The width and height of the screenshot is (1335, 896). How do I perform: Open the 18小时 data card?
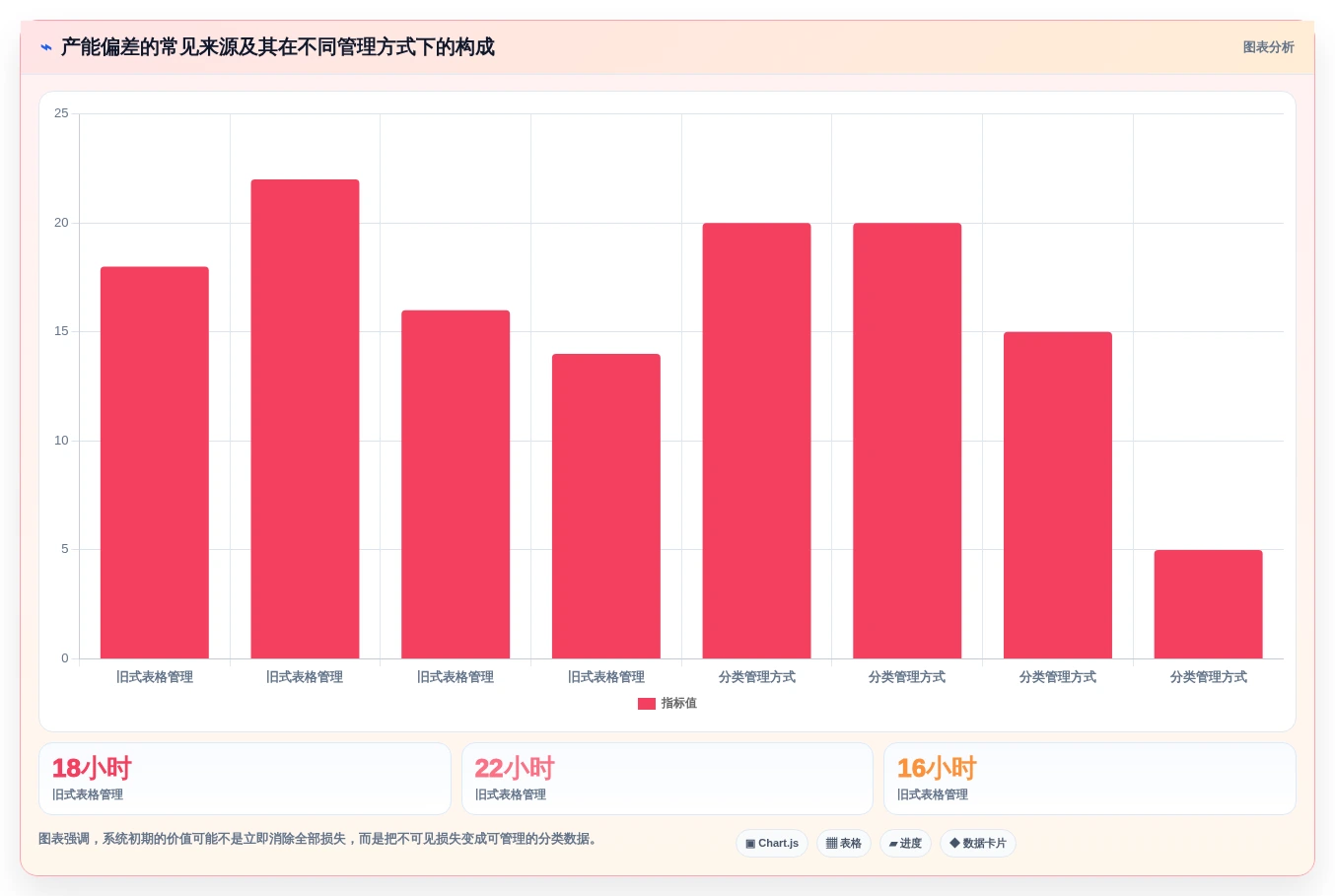click(245, 779)
